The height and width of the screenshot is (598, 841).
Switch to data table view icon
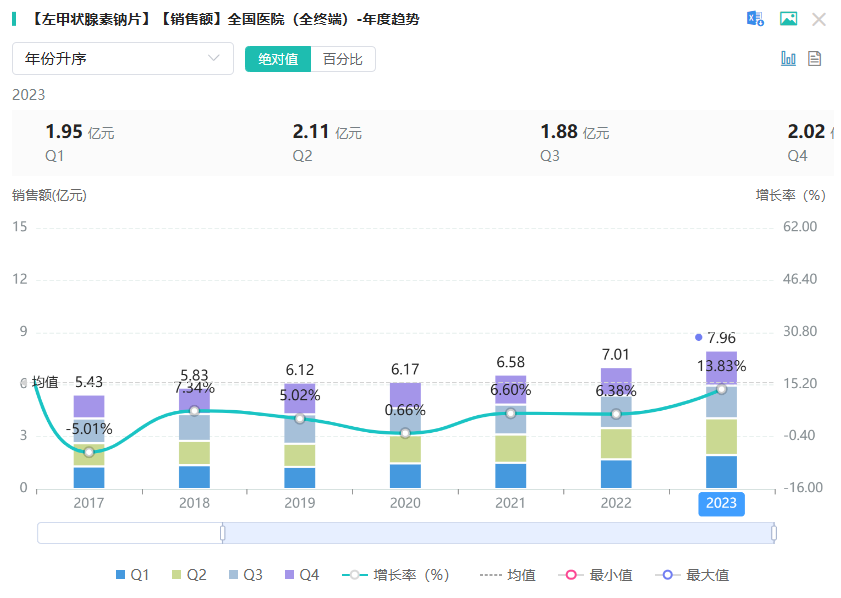point(814,58)
